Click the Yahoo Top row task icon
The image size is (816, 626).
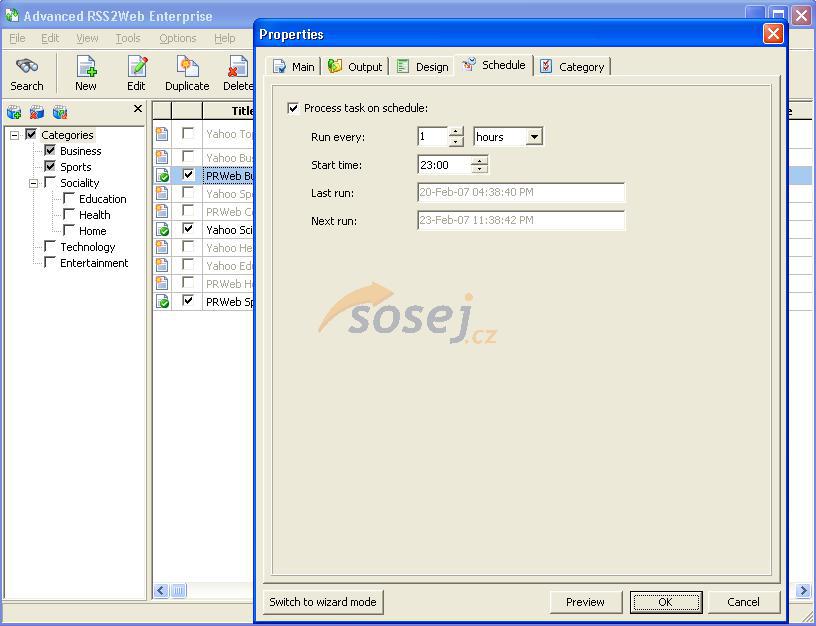point(162,134)
